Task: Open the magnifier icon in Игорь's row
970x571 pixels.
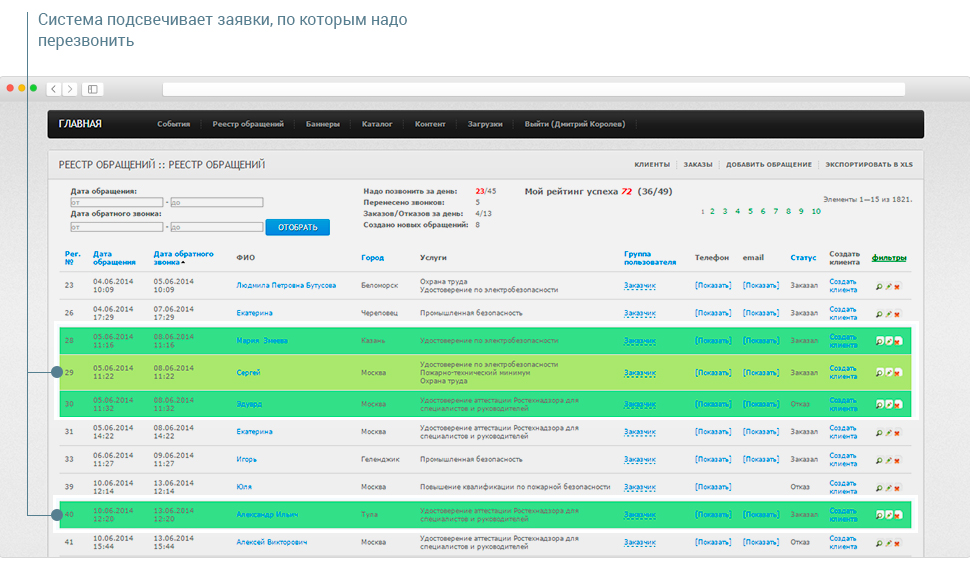Action: click(x=879, y=460)
